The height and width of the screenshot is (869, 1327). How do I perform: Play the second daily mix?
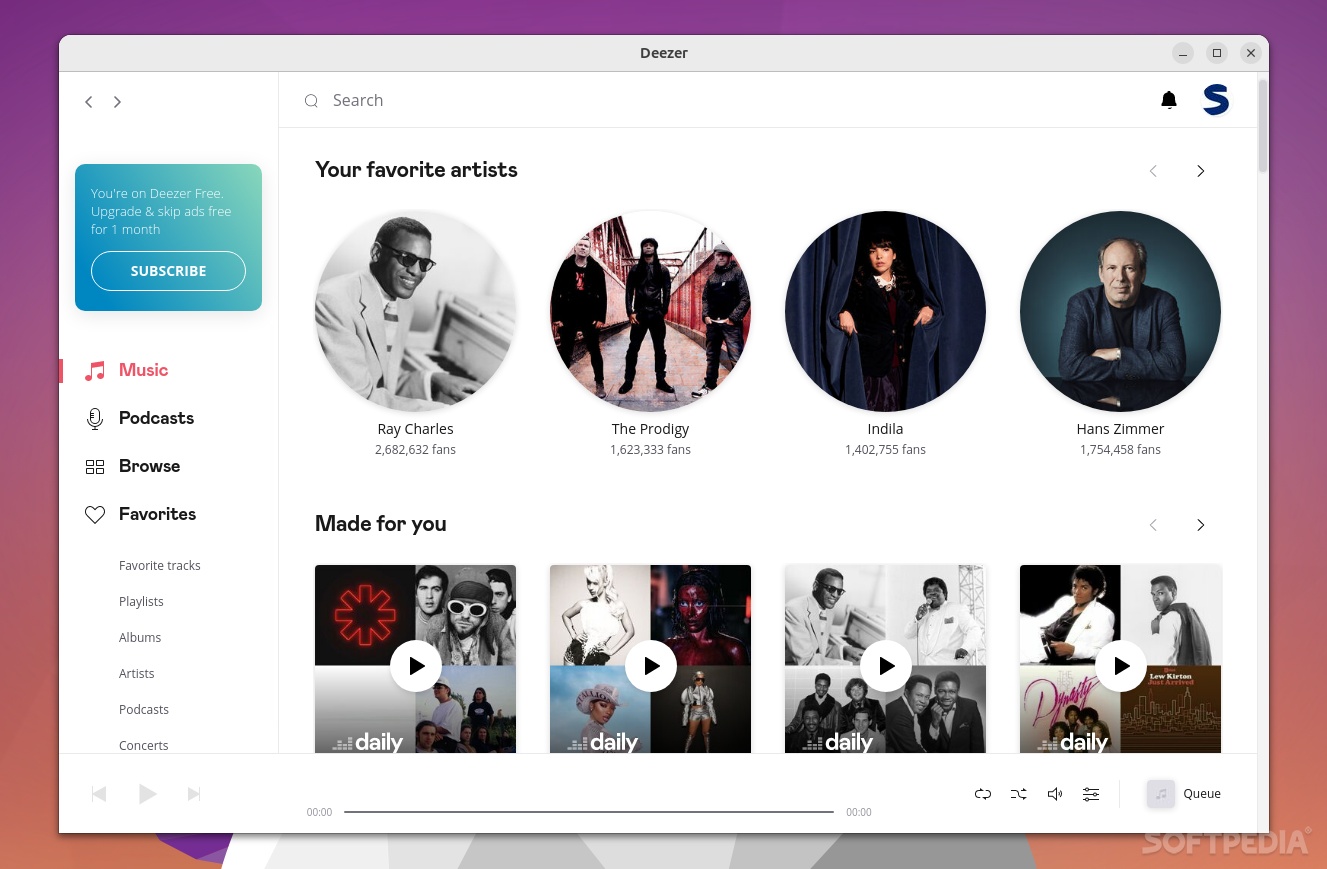651,666
